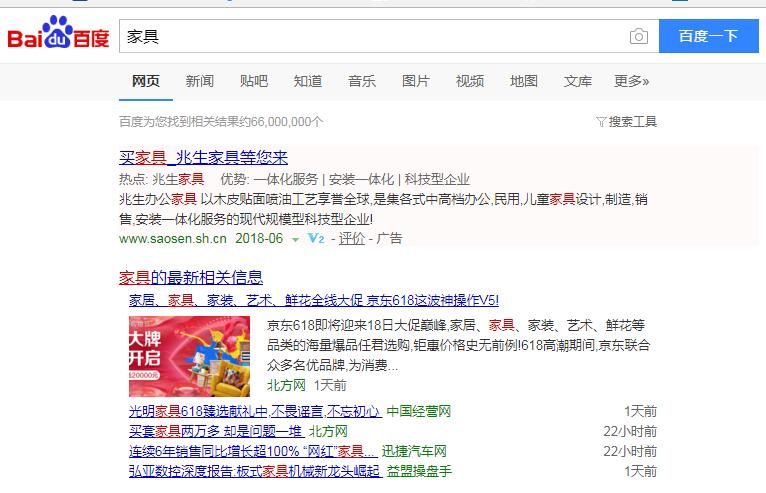766x493 pixels.
Task: Switch to the 图片 tab
Action: click(x=416, y=81)
